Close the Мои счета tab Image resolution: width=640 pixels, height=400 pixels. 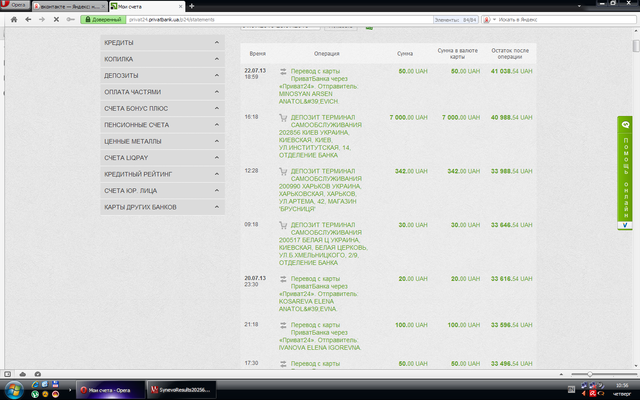180,7
